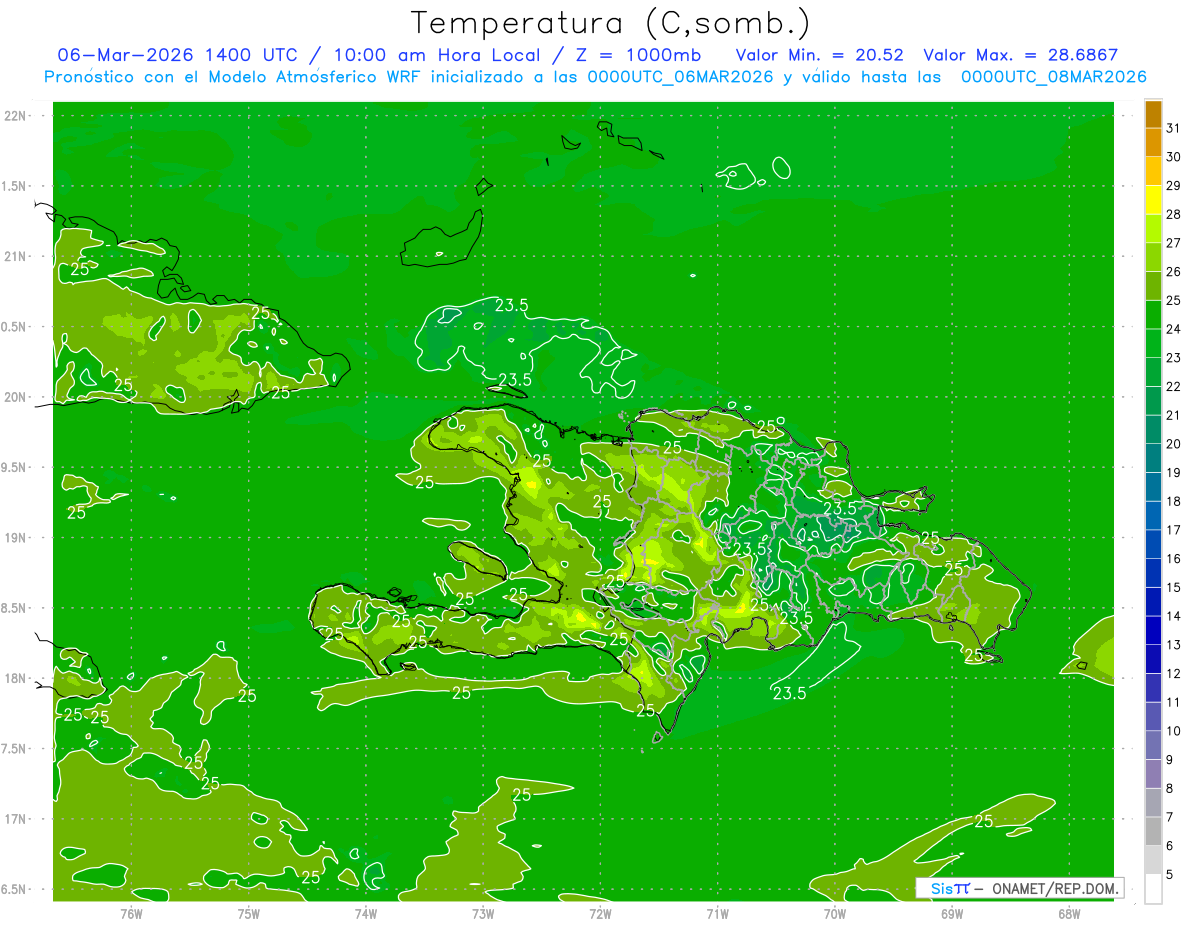1200x927 pixels.
Task: Click the legend value '24'
Action: click(1173, 329)
